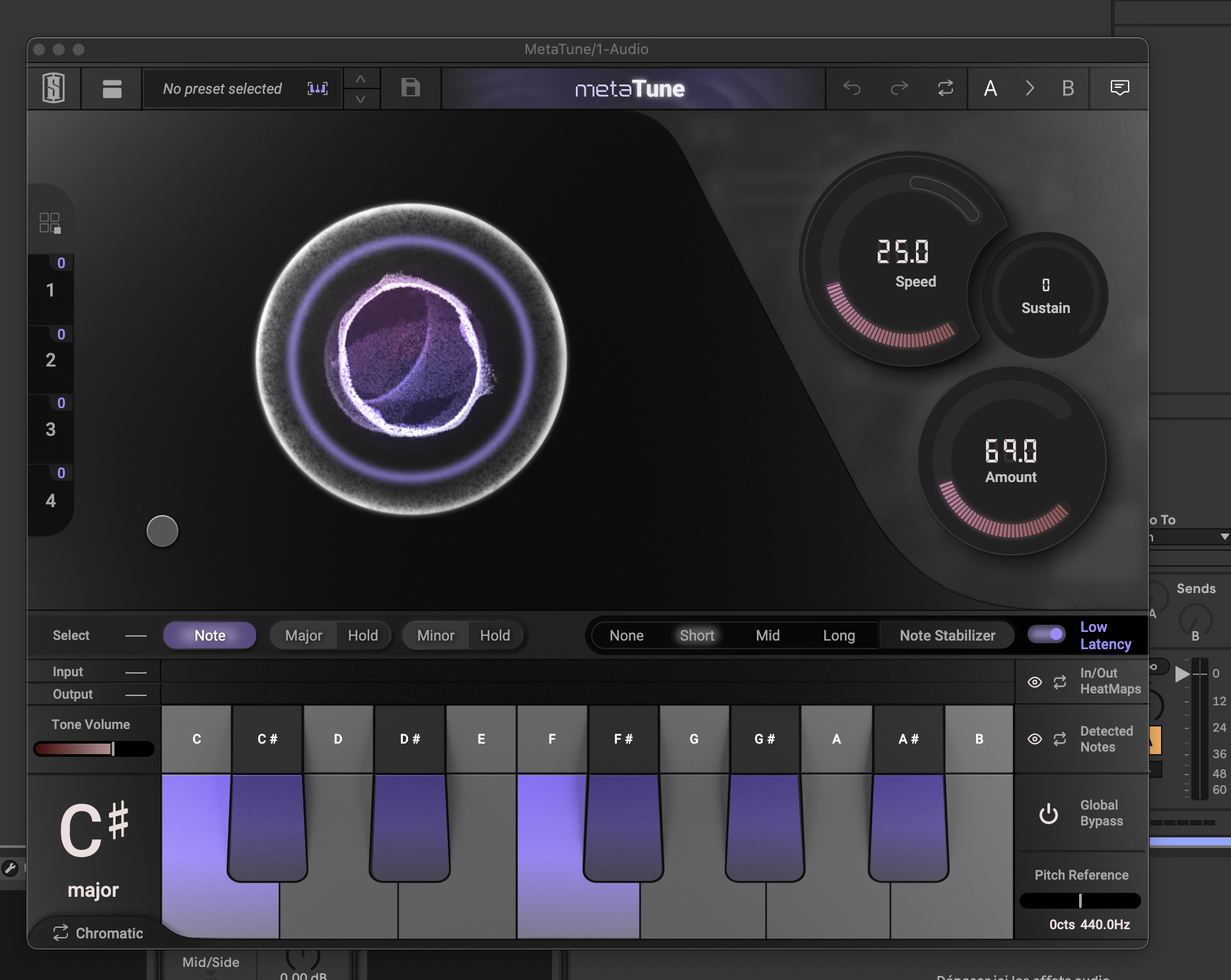Undo last change
Viewport: 1231px width, 980px height.
pos(852,88)
